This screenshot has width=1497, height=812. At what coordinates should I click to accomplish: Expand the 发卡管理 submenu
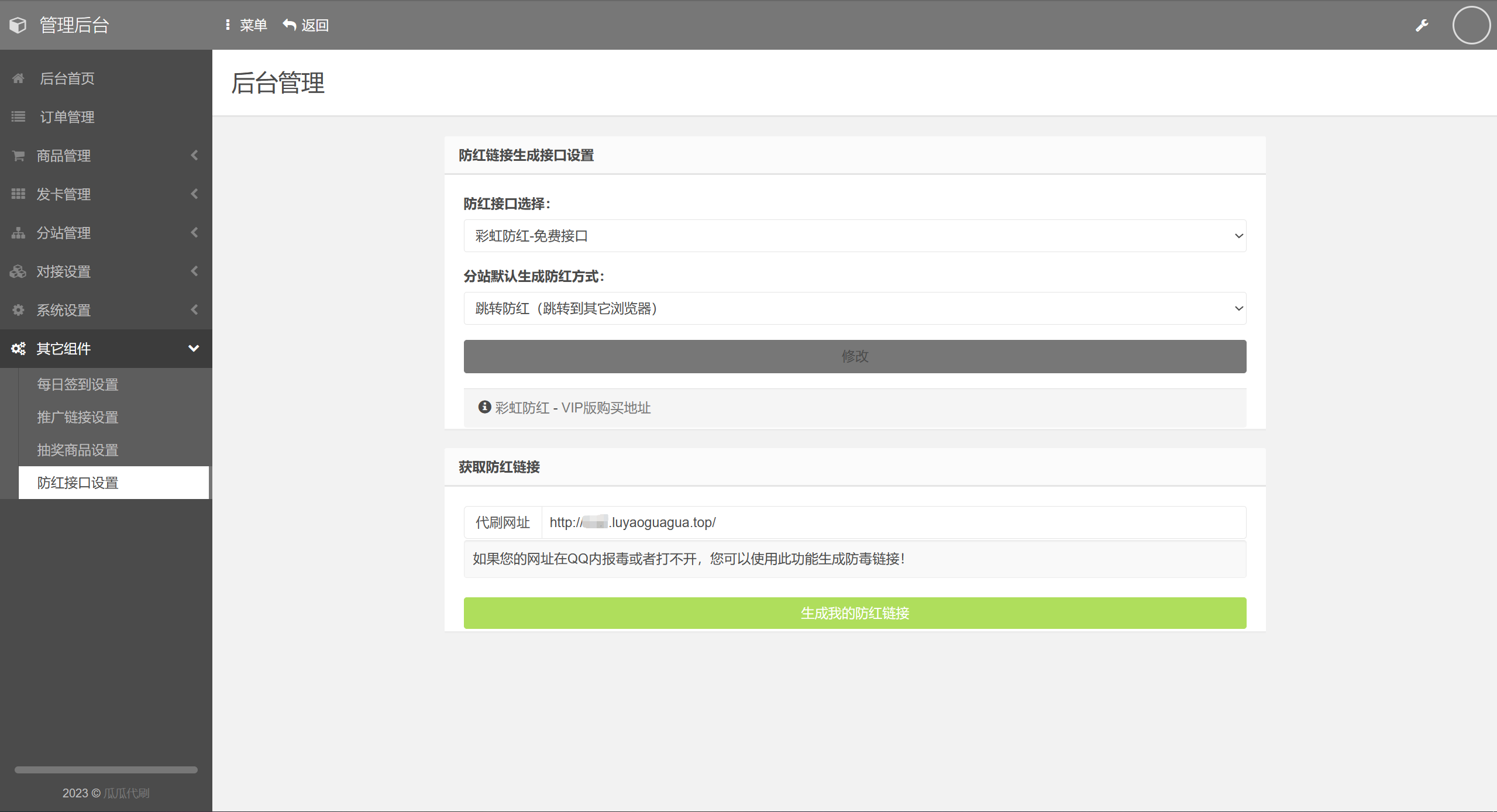105,194
